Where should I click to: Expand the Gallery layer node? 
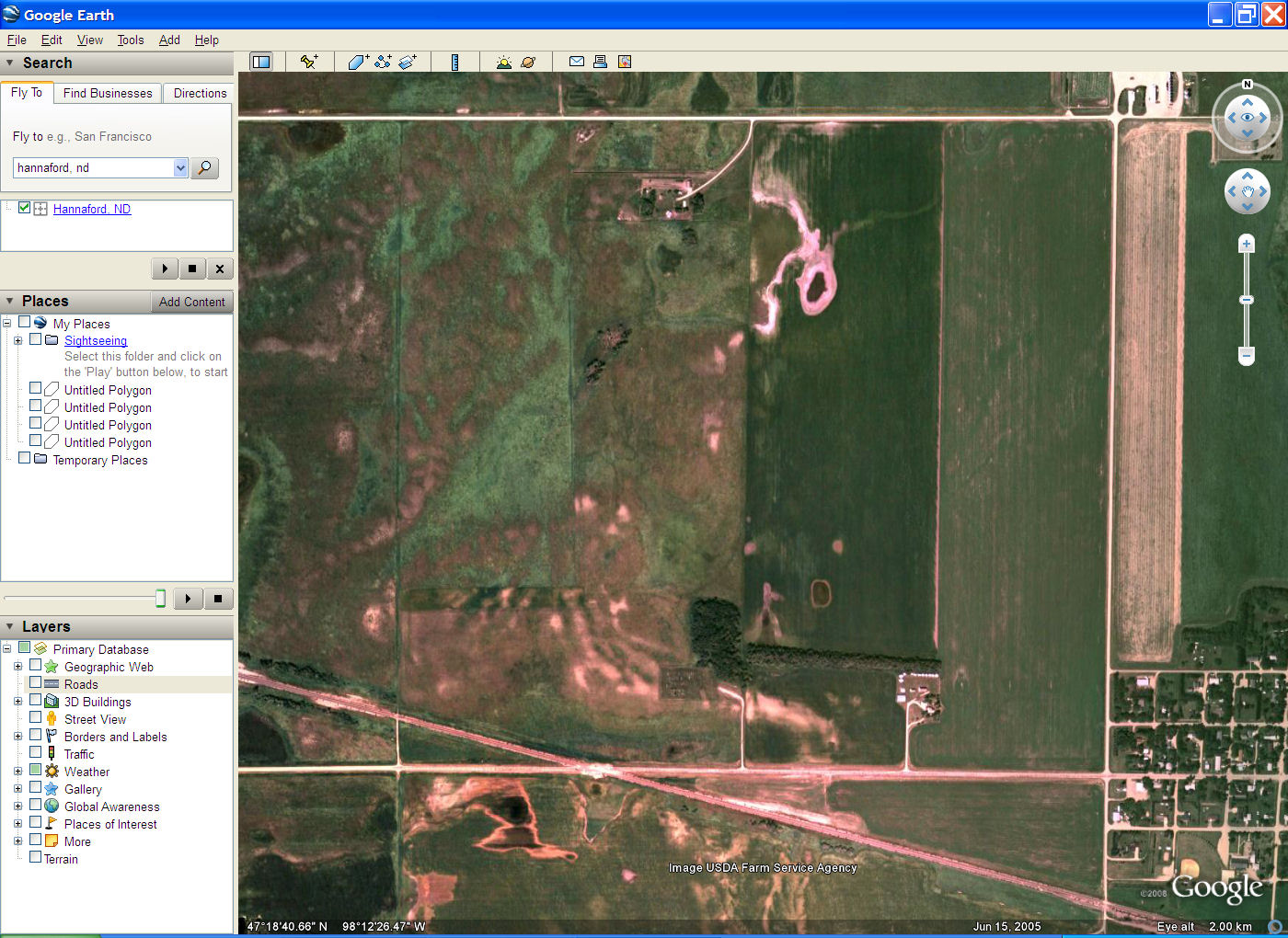pyautogui.click(x=17, y=788)
